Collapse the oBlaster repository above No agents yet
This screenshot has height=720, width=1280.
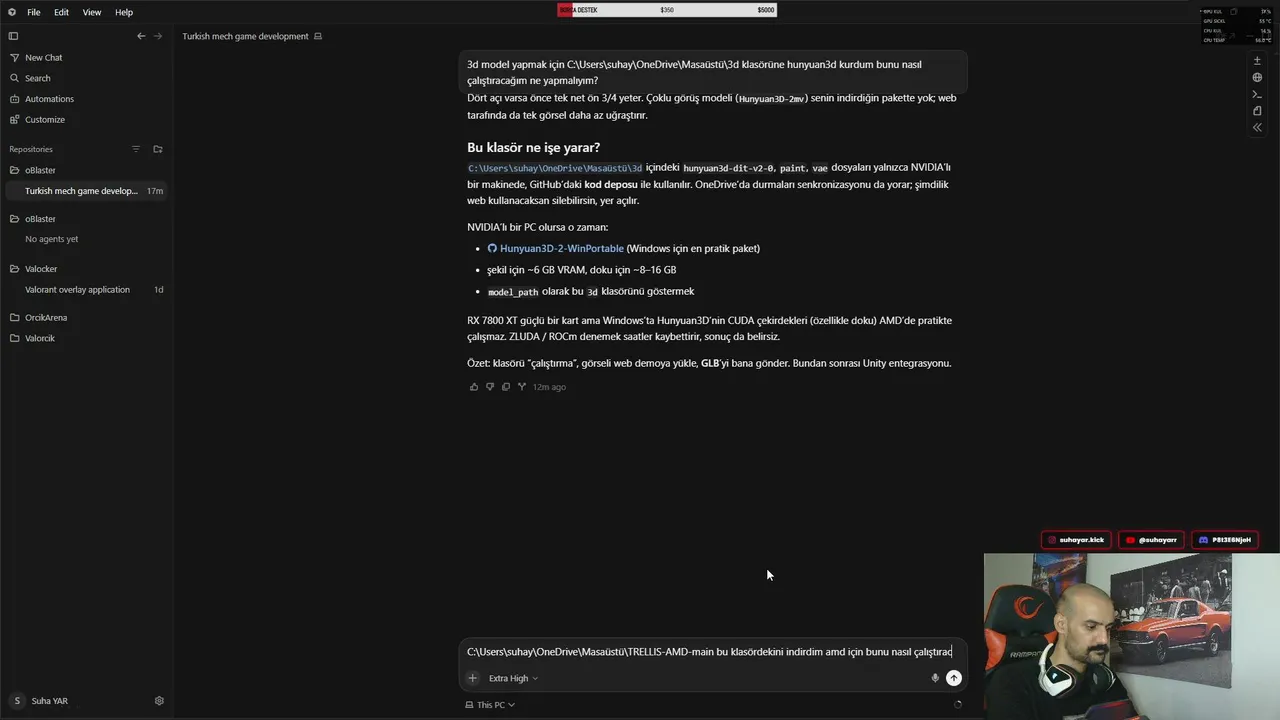86,219
